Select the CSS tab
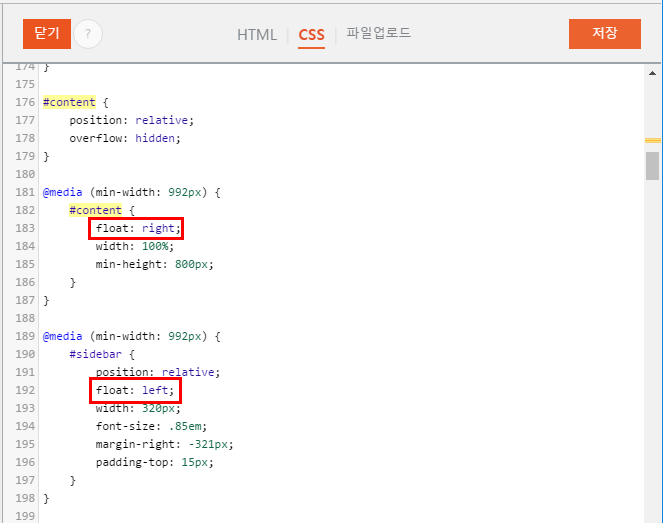This screenshot has height=523, width=663. point(311,35)
